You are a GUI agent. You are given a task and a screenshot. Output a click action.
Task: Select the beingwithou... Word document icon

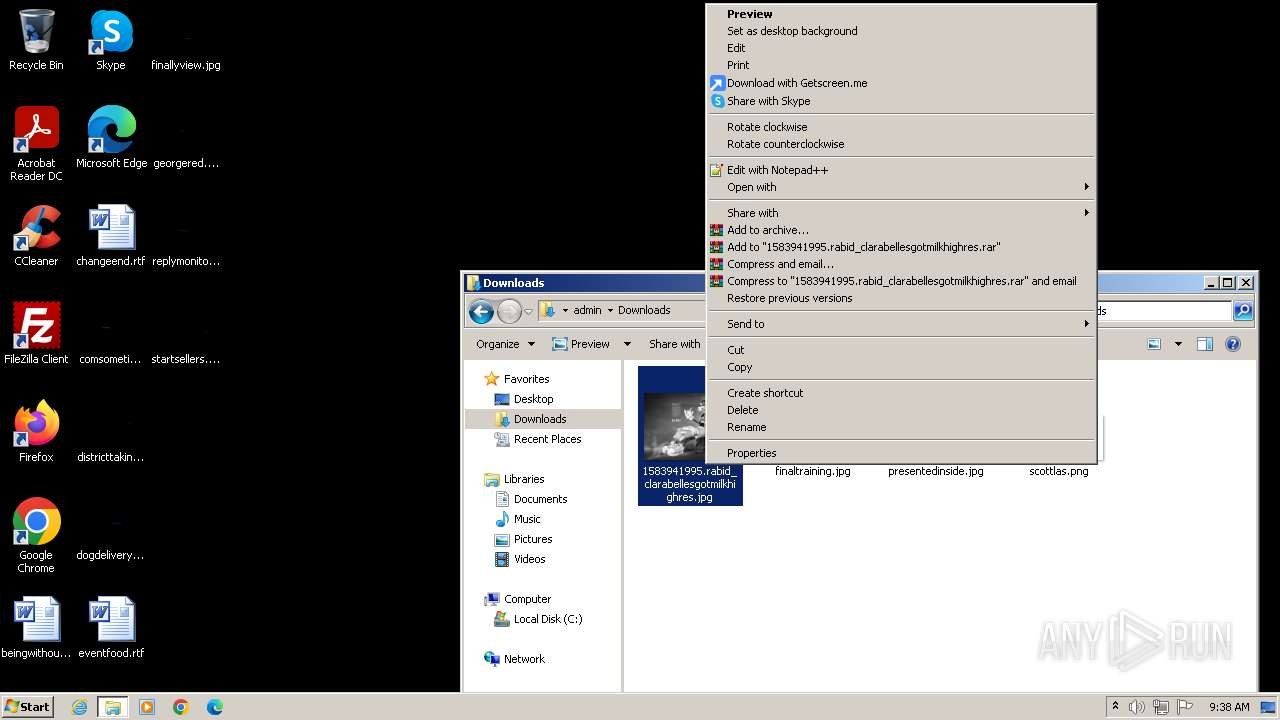[36, 628]
